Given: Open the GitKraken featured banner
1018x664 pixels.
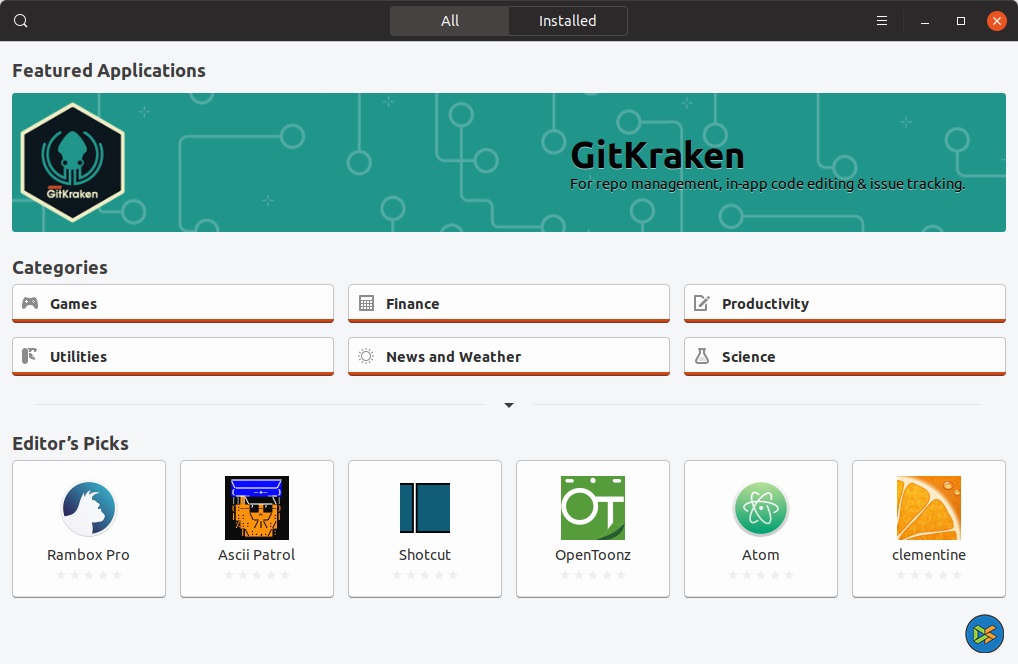Looking at the screenshot, I should coord(509,162).
